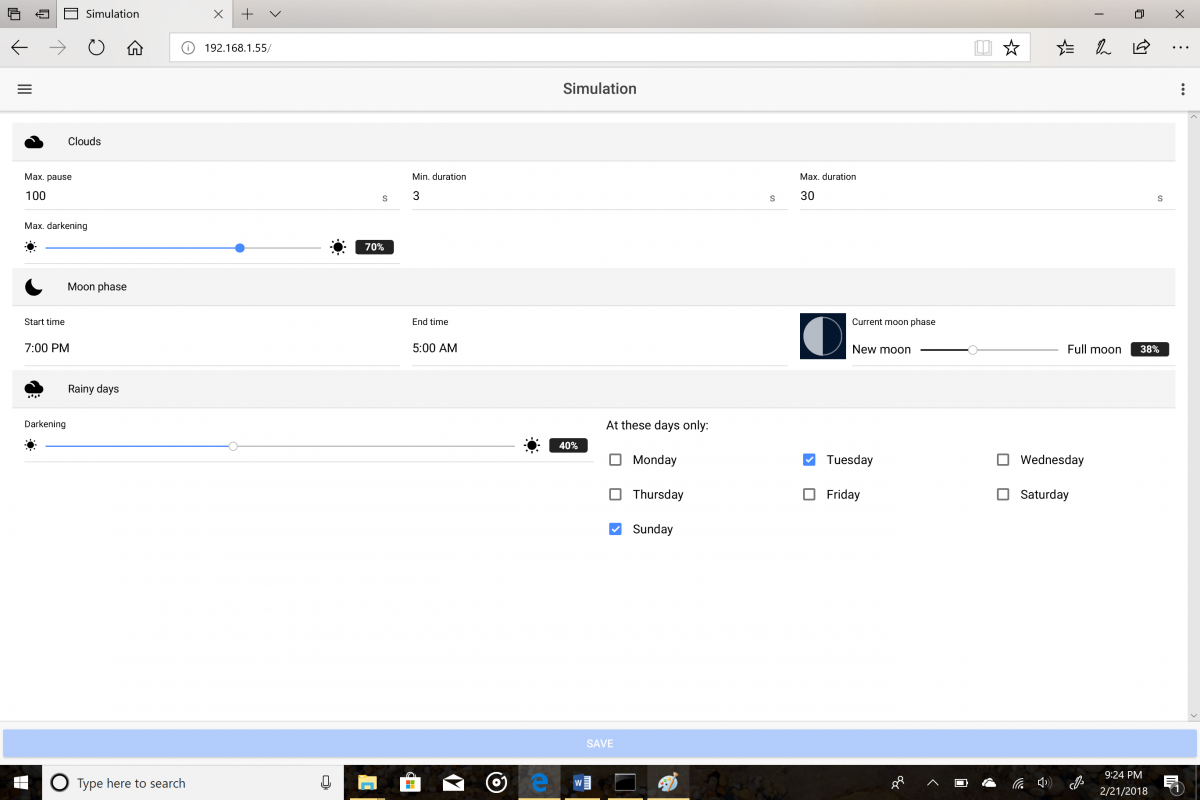Viewport: 1200px width, 800px height.
Task: Open the People icon in taskbar
Action: pos(899,783)
